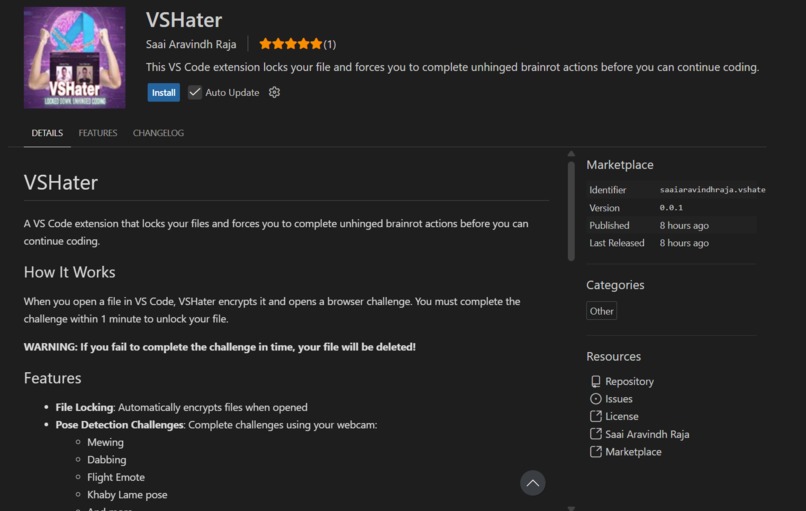Click the 'Pose Detection Challenges' bullet
The image size is (806, 511).
(x=216, y=425)
